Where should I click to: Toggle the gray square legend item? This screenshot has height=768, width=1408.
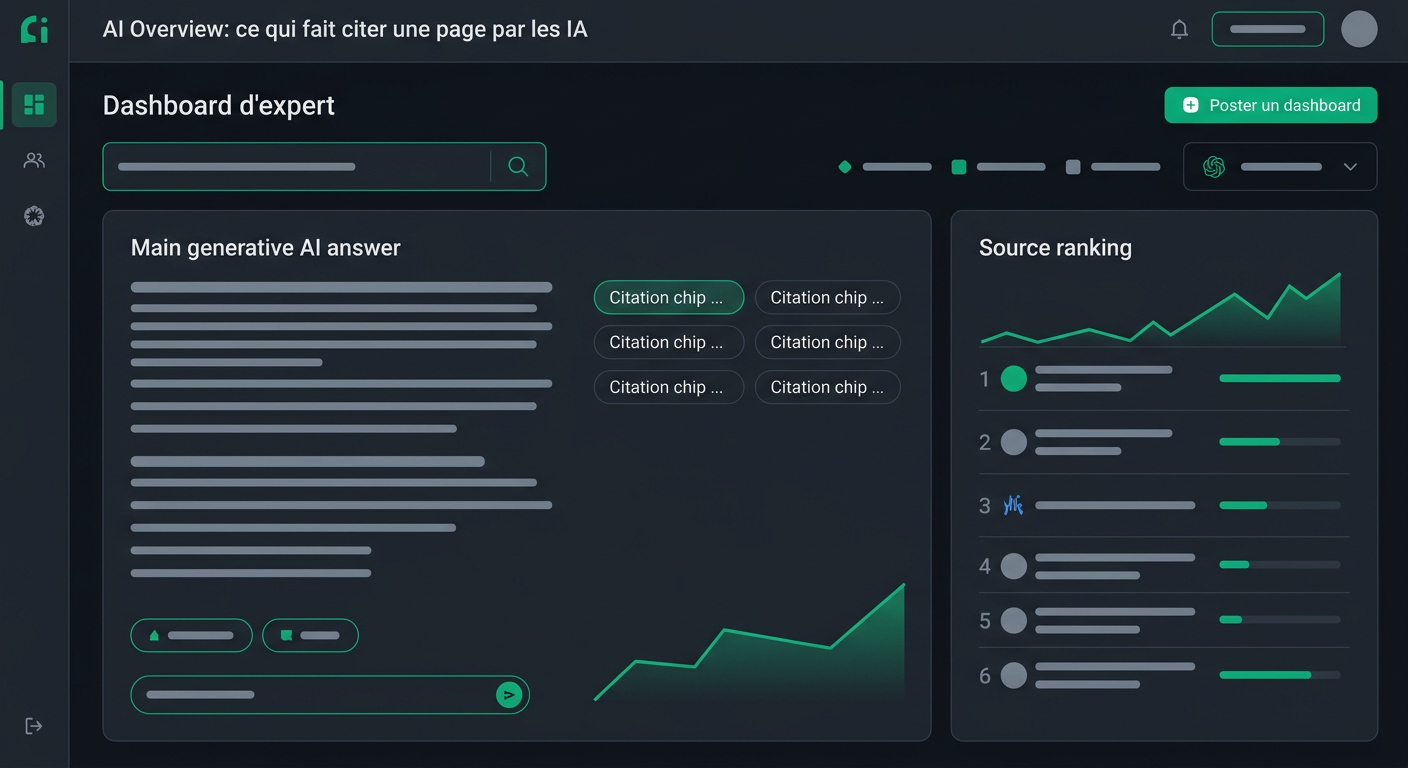click(x=1073, y=167)
